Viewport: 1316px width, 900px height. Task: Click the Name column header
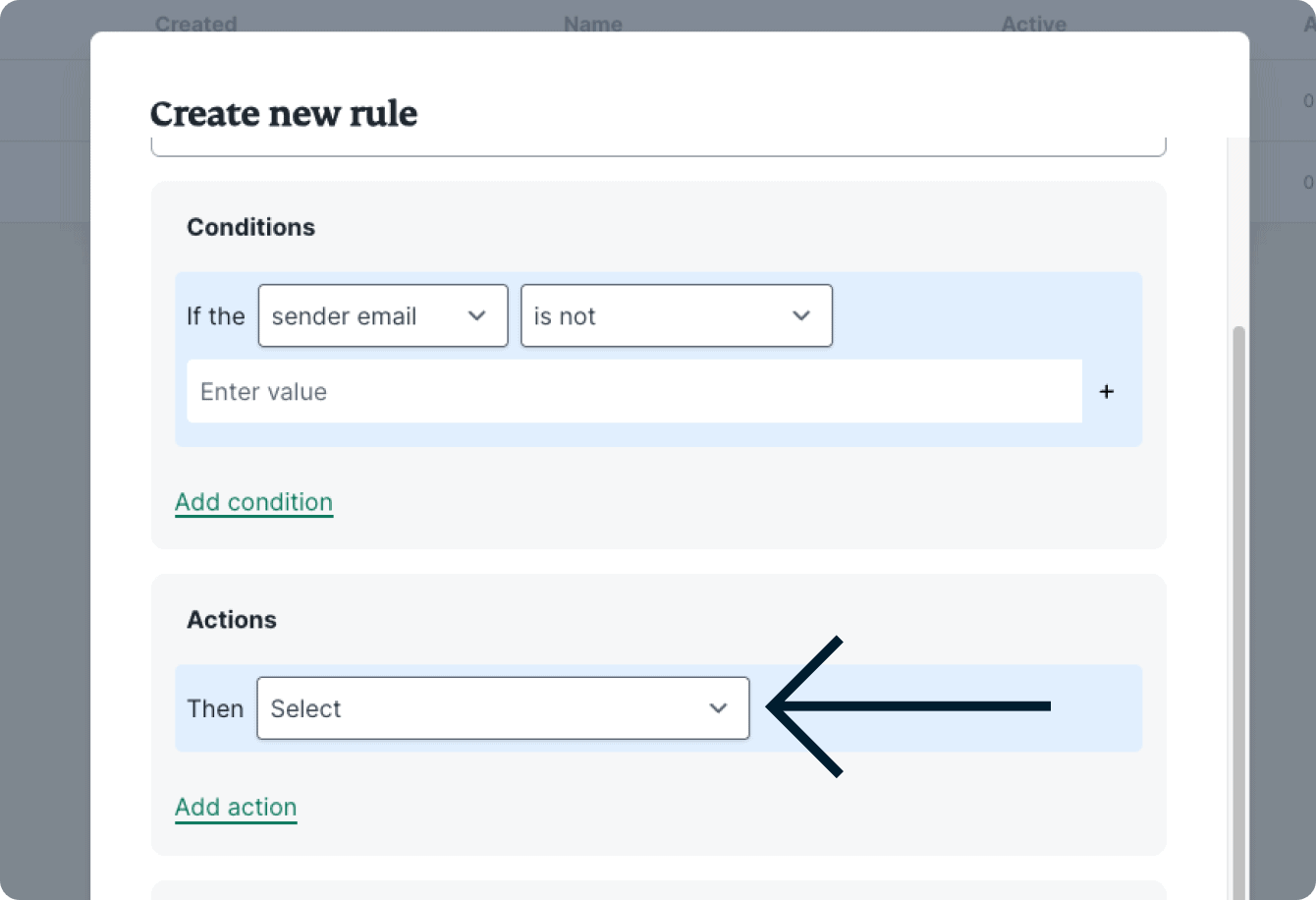point(593,24)
